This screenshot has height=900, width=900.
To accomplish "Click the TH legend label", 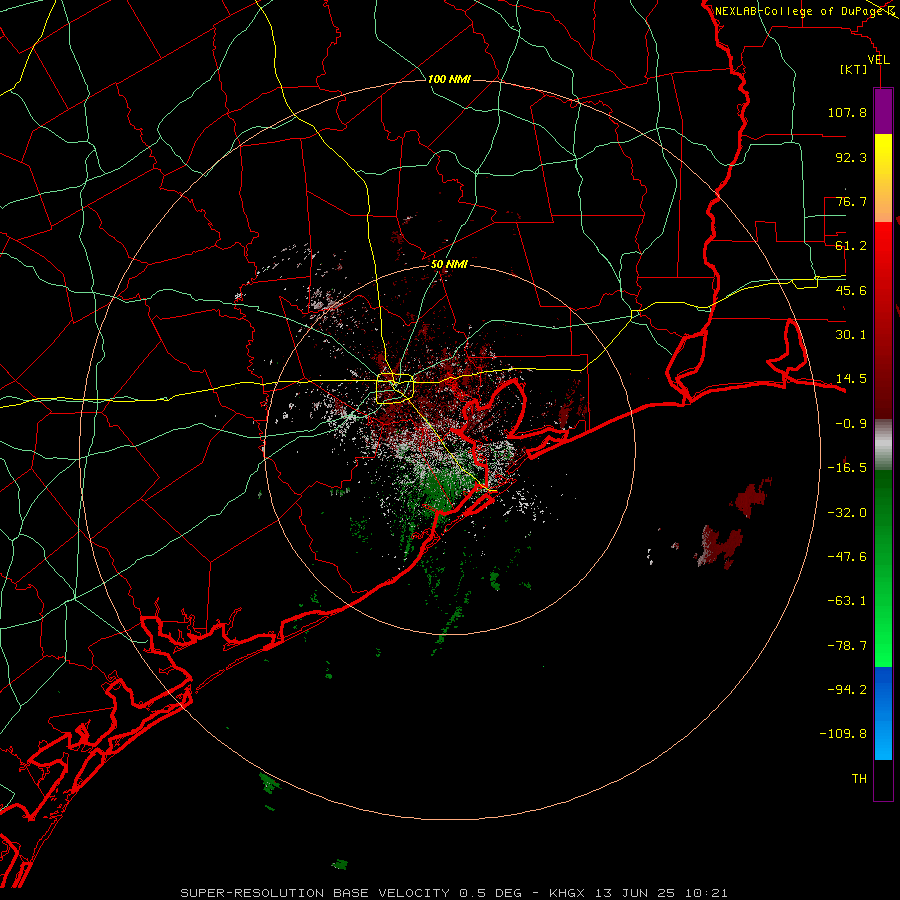I will click(859, 779).
